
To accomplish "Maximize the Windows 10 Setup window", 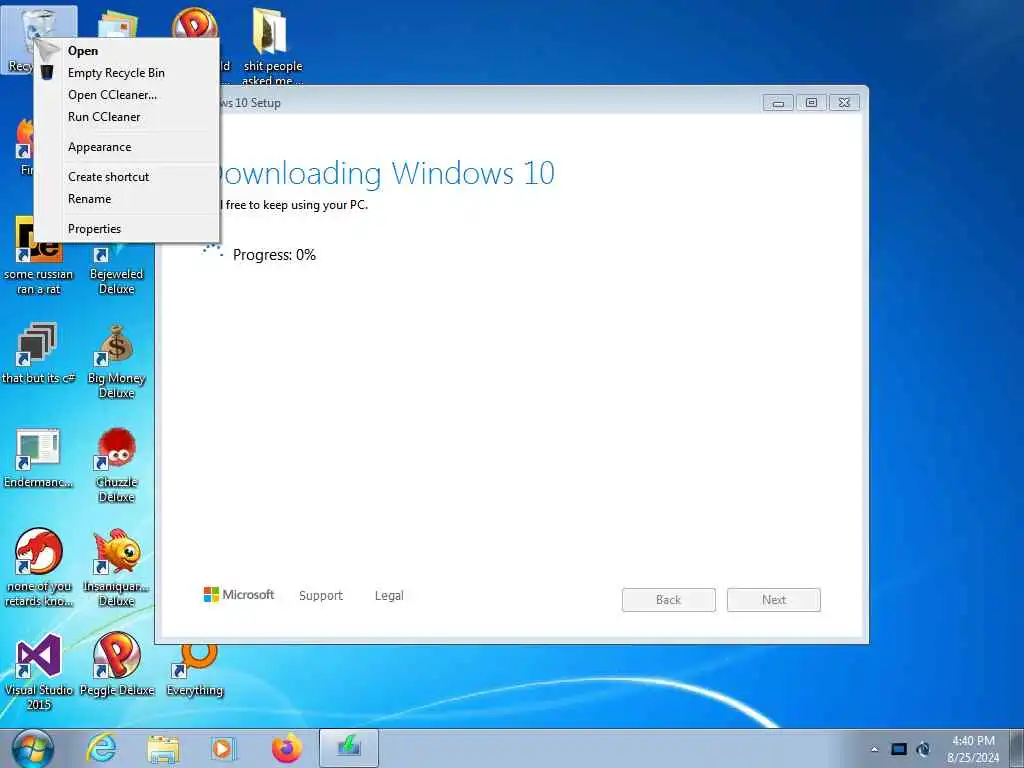I will pos(811,103).
